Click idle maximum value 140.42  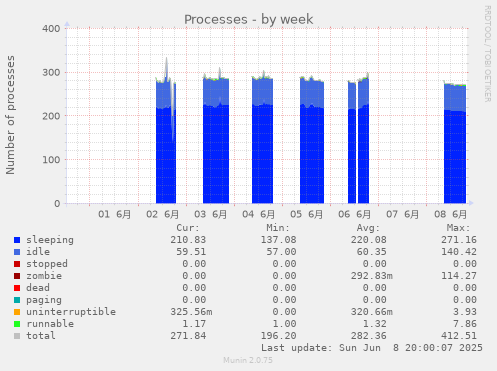(x=459, y=252)
